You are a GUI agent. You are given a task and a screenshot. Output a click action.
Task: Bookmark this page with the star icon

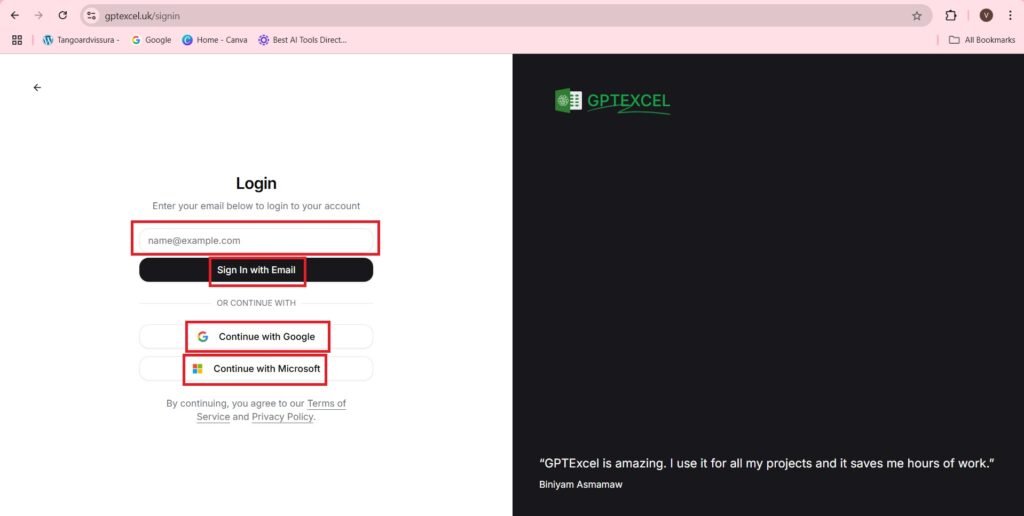point(917,16)
